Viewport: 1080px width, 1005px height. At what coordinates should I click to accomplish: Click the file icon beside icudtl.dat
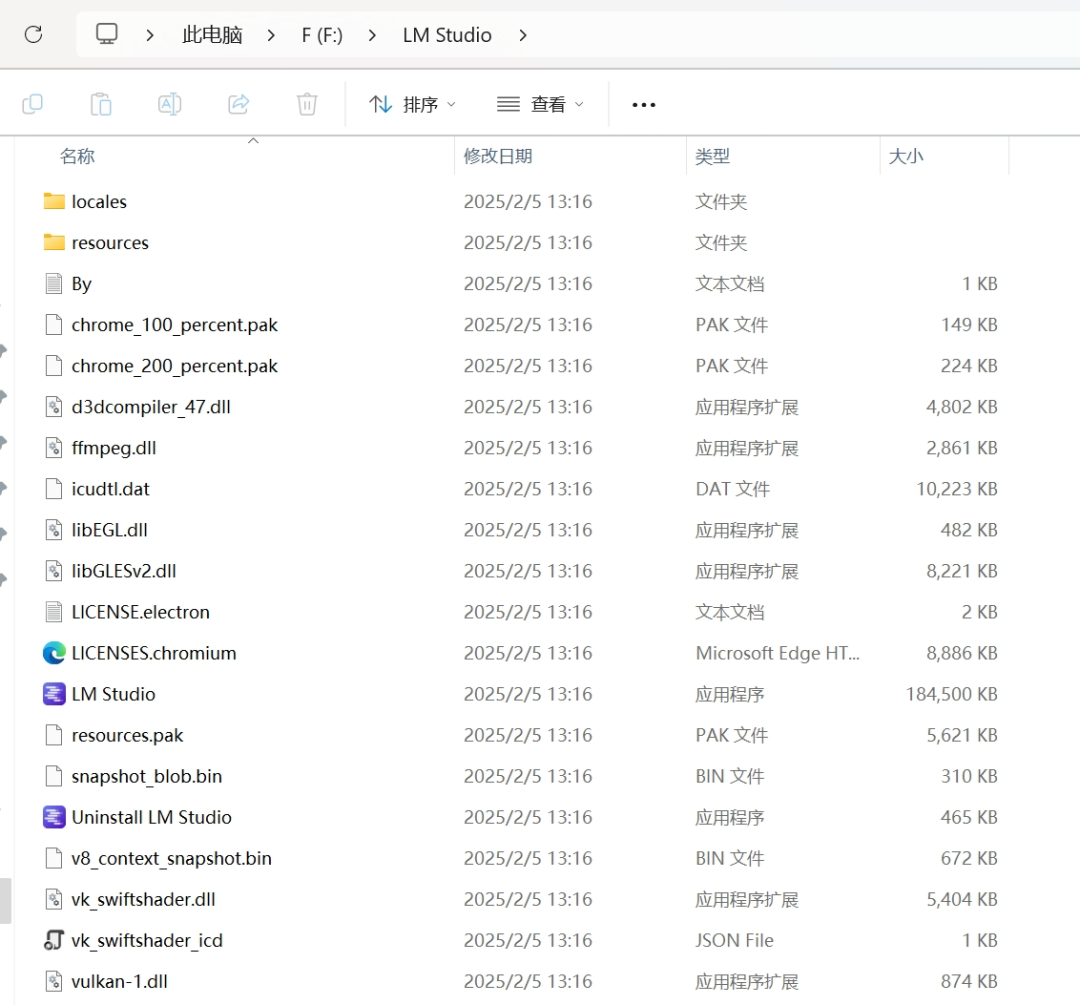(x=54, y=489)
